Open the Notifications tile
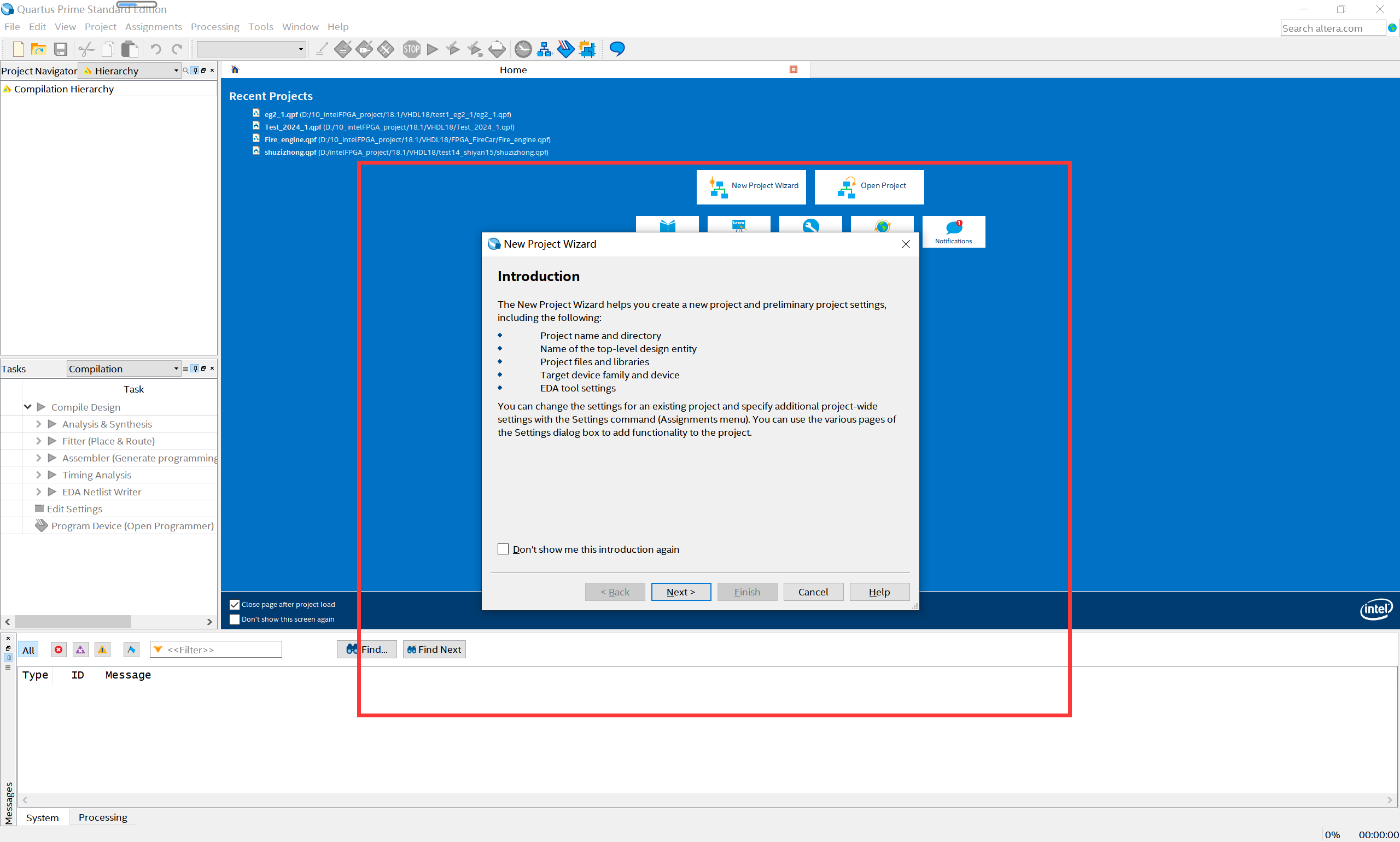Viewport: 1400px width, 842px height. point(953,231)
